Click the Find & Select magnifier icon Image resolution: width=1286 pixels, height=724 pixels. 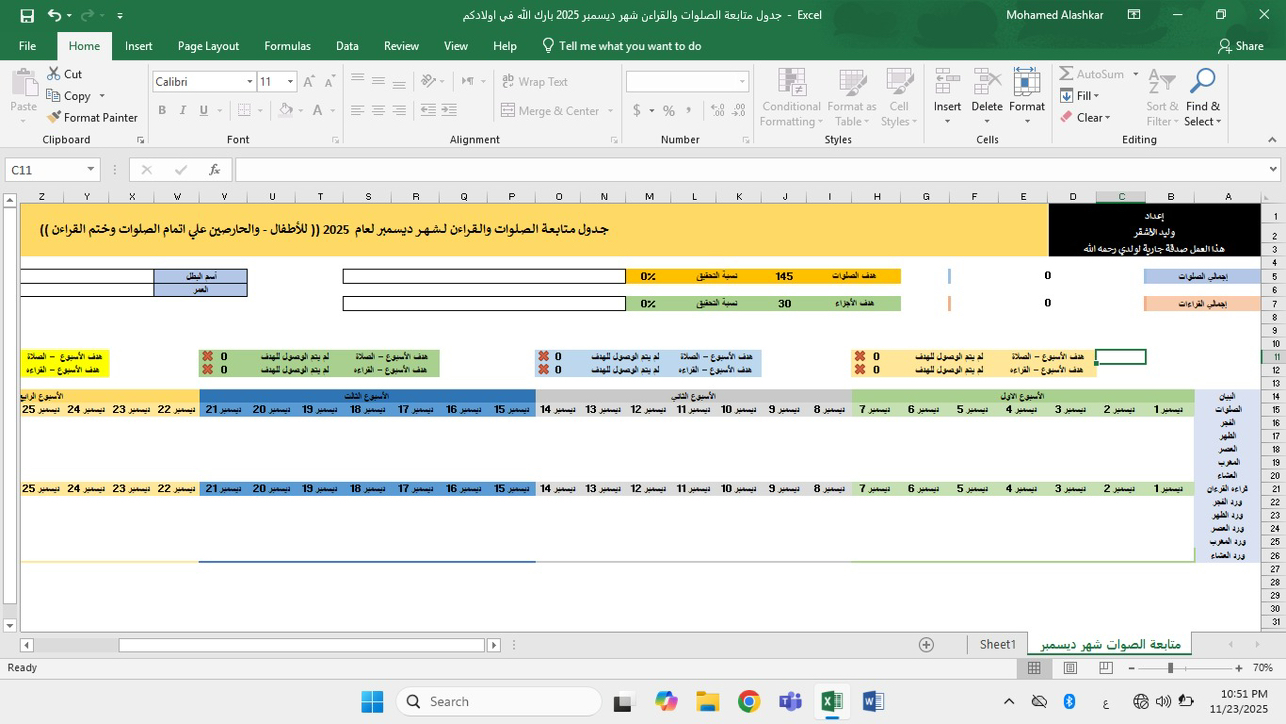tap(1203, 83)
